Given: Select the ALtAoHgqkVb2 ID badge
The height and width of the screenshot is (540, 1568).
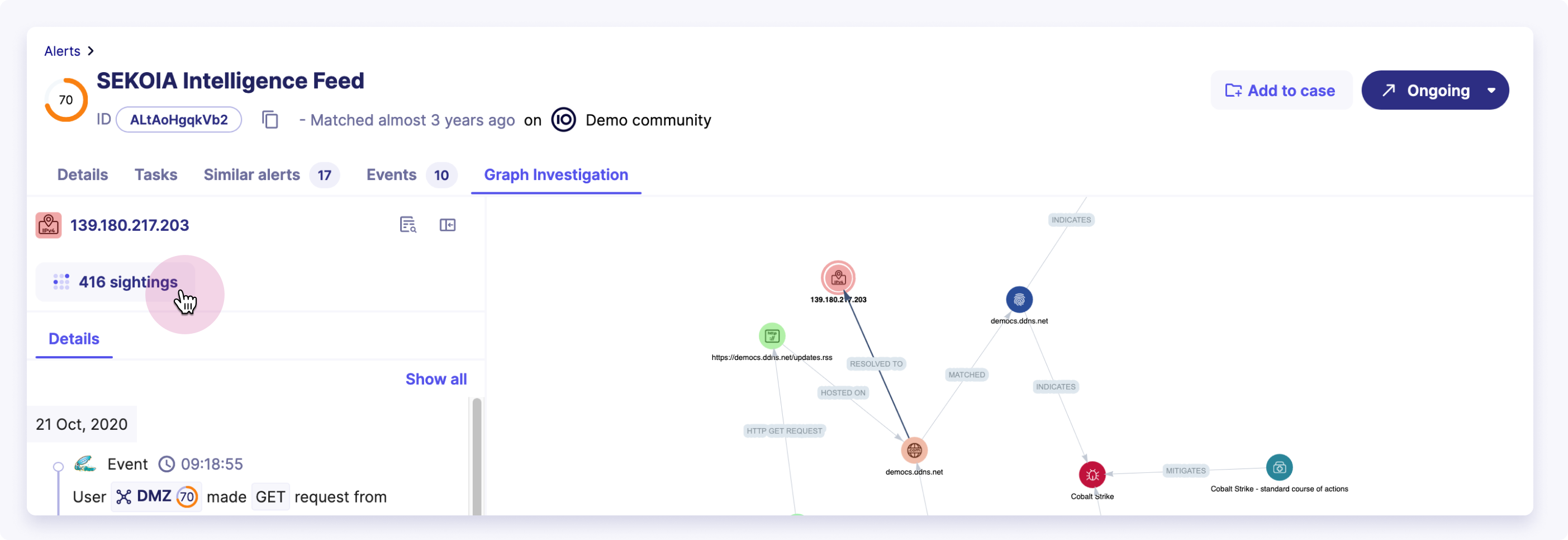Looking at the screenshot, I should (178, 120).
